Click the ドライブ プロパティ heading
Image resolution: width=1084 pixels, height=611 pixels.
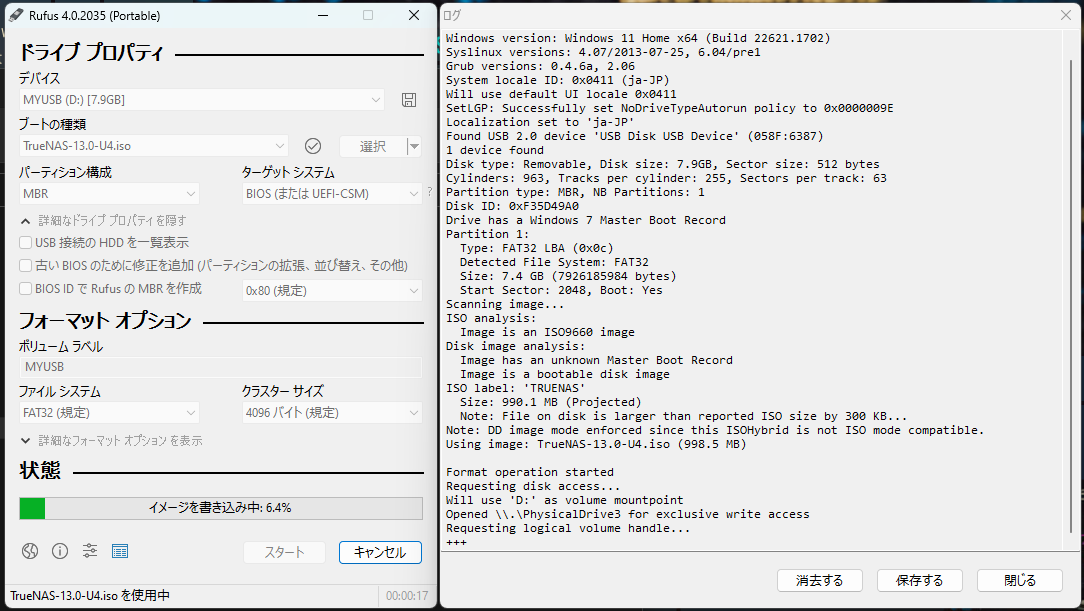[91, 53]
